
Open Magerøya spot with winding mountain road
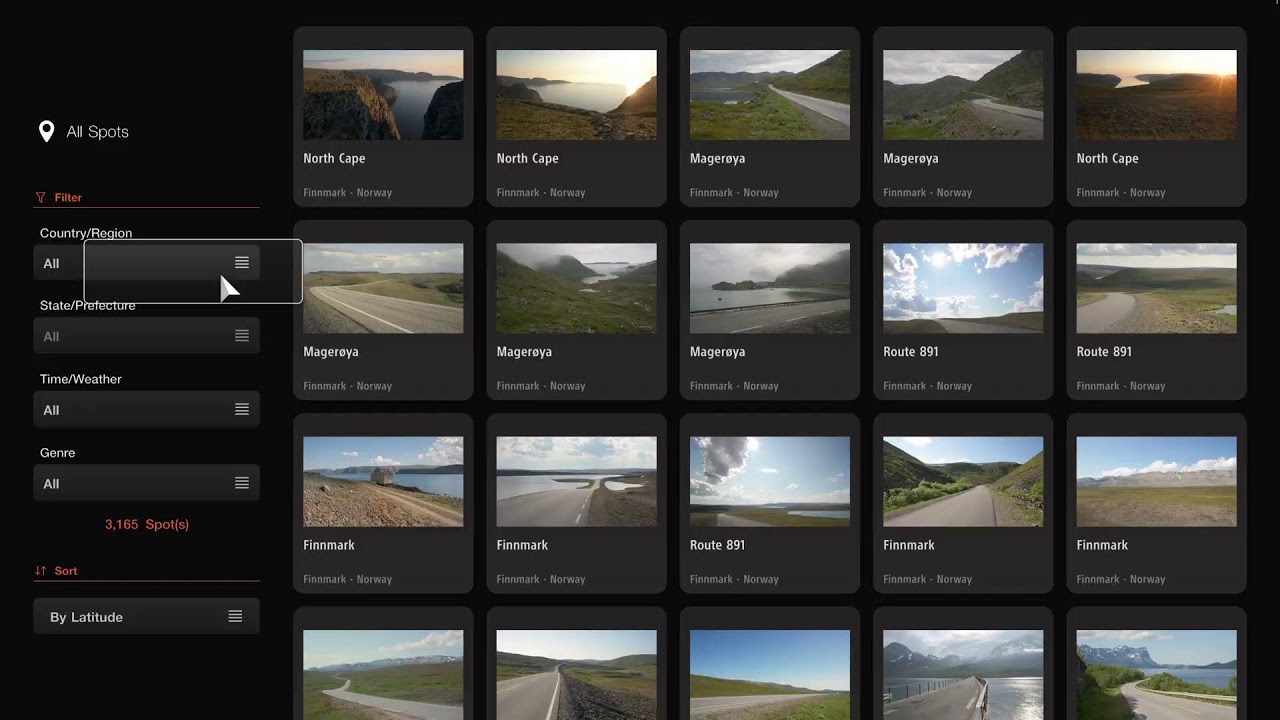(x=963, y=117)
